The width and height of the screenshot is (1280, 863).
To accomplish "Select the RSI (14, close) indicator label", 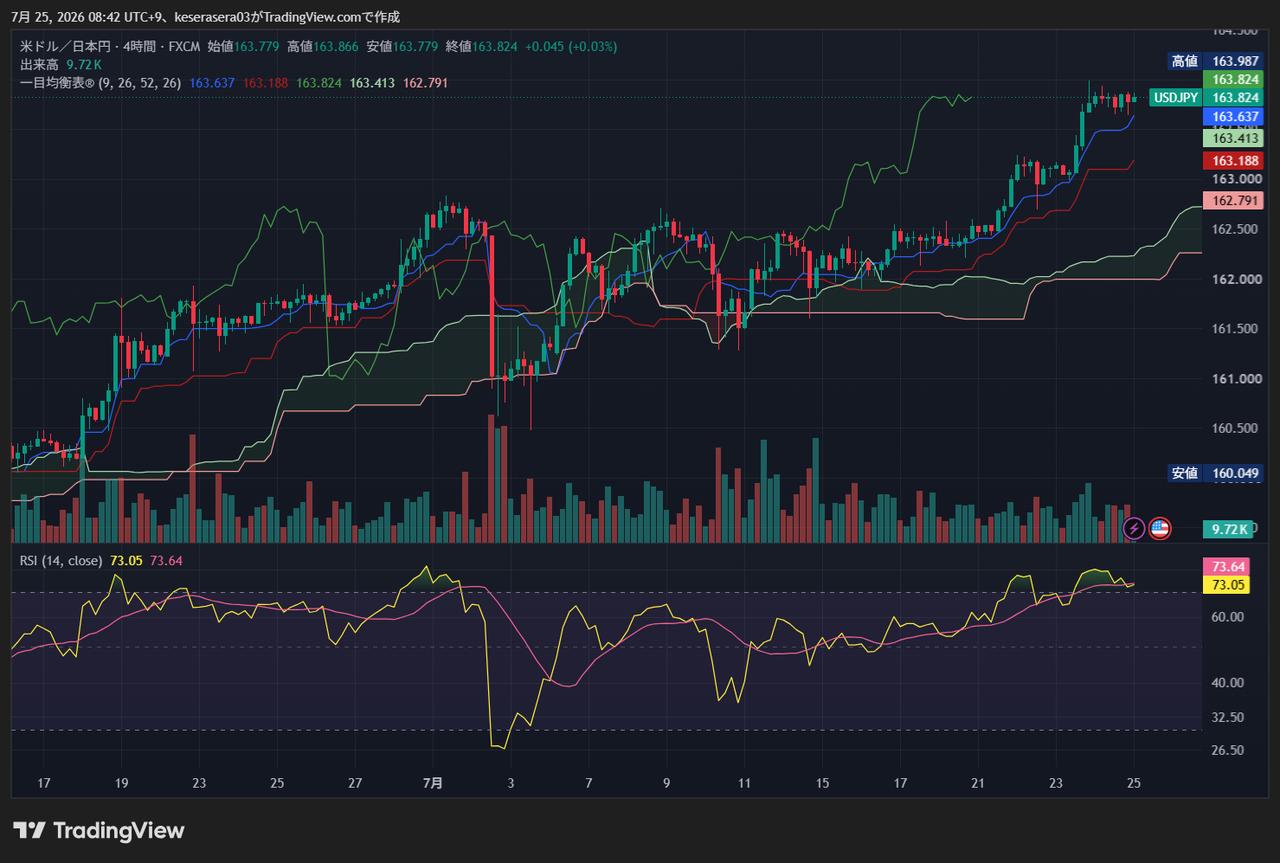I will pyautogui.click(x=61, y=560).
